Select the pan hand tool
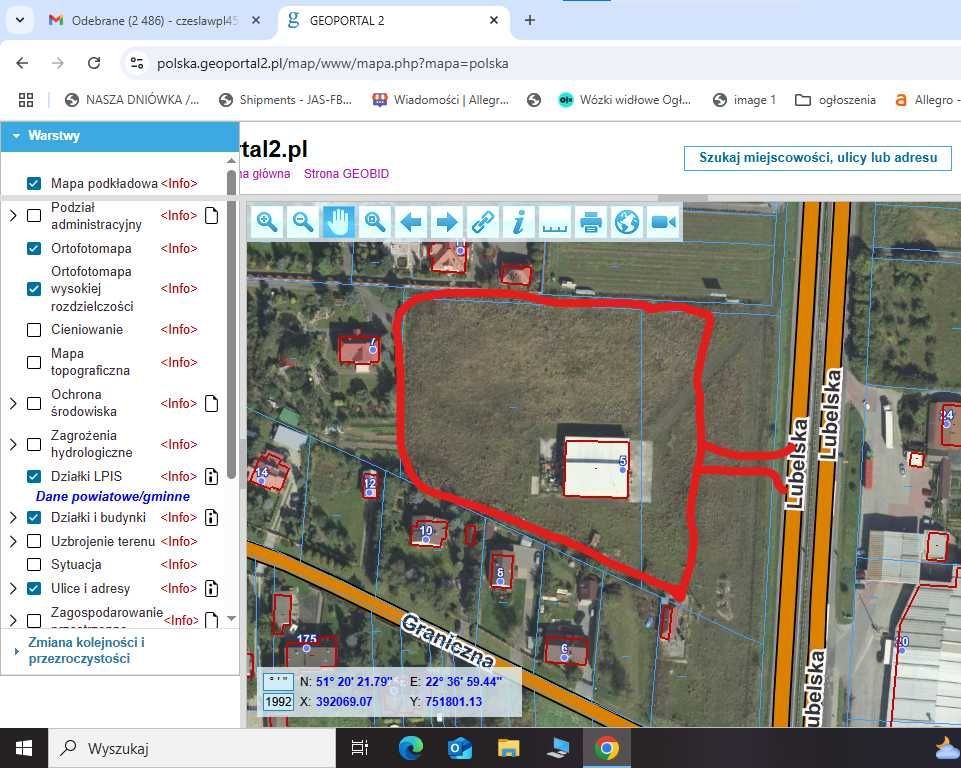This screenshot has width=961, height=768. click(338, 222)
